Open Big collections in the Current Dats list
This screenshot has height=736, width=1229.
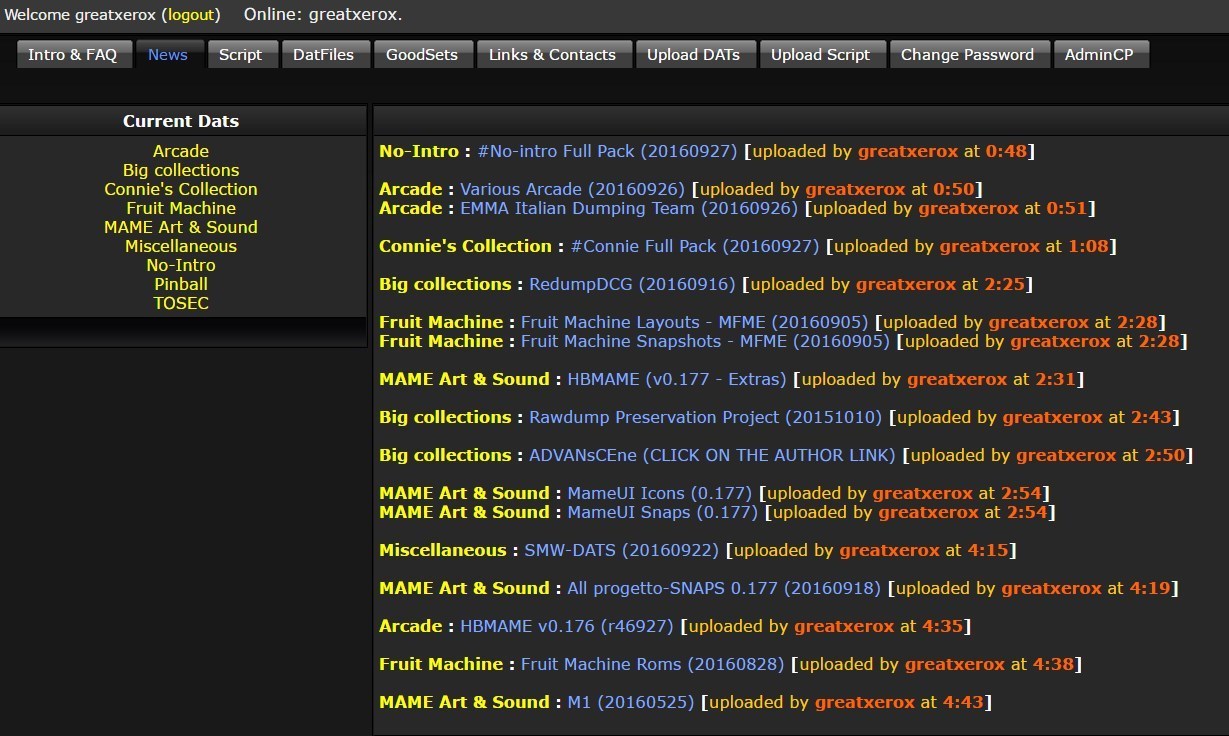click(181, 170)
